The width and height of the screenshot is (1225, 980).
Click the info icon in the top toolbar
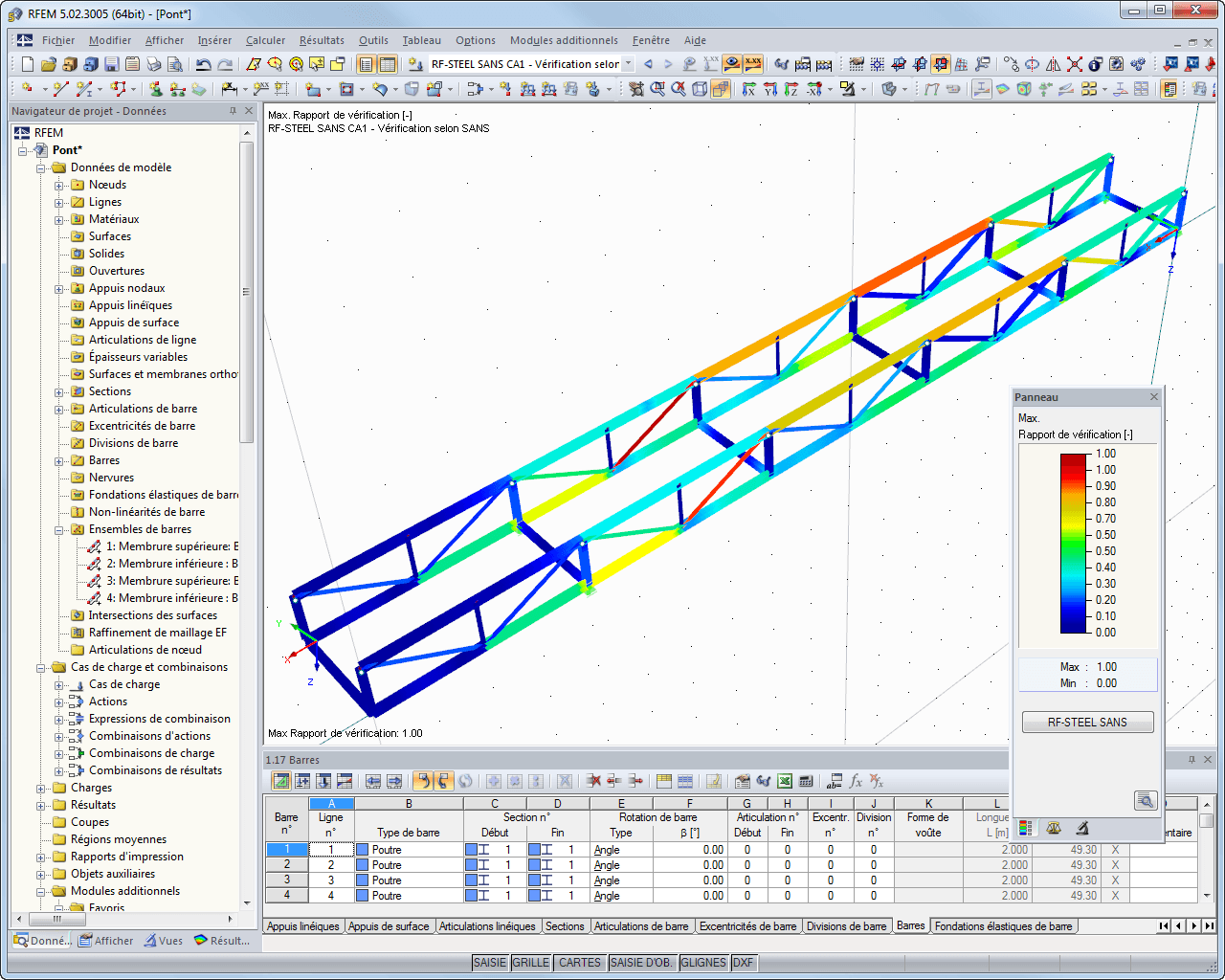pyautogui.click(x=1095, y=64)
